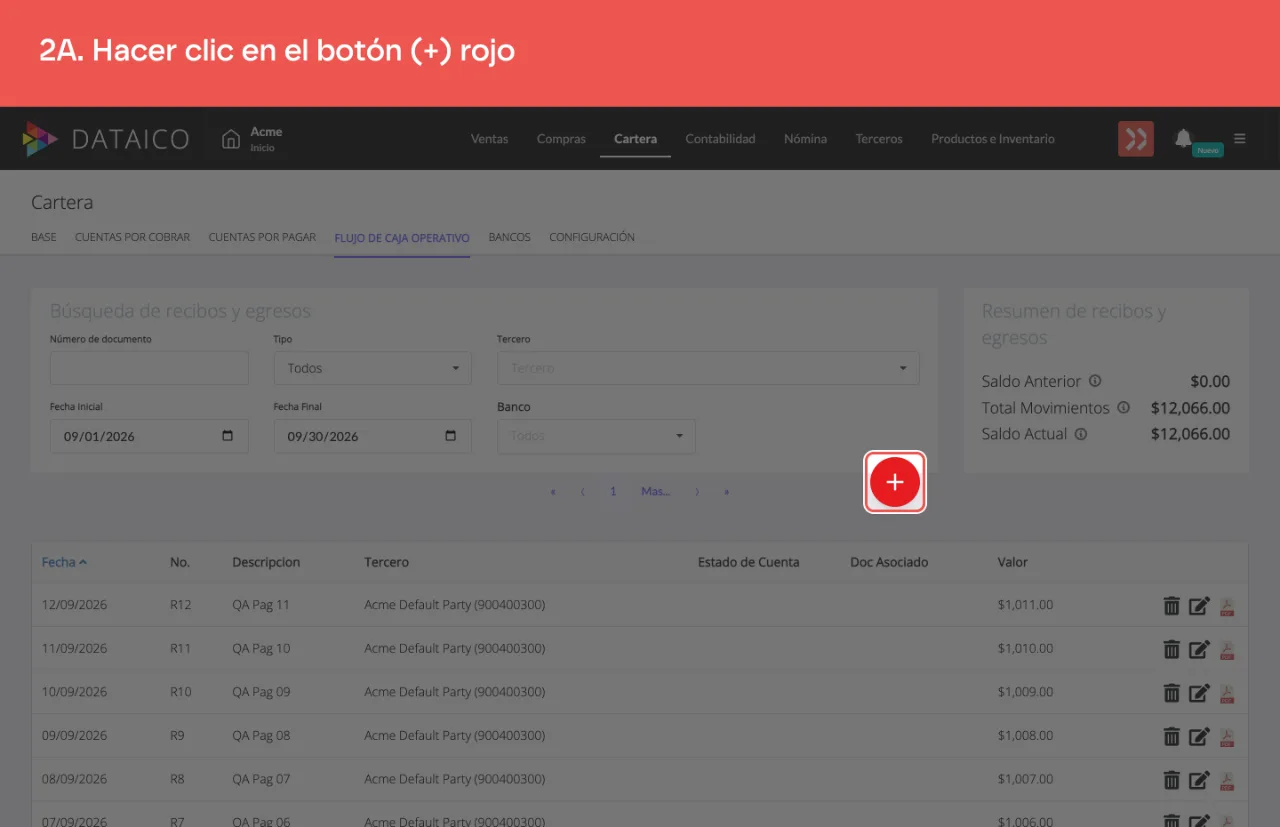Select page 1 in pagination
The image size is (1280, 827).
click(x=613, y=492)
